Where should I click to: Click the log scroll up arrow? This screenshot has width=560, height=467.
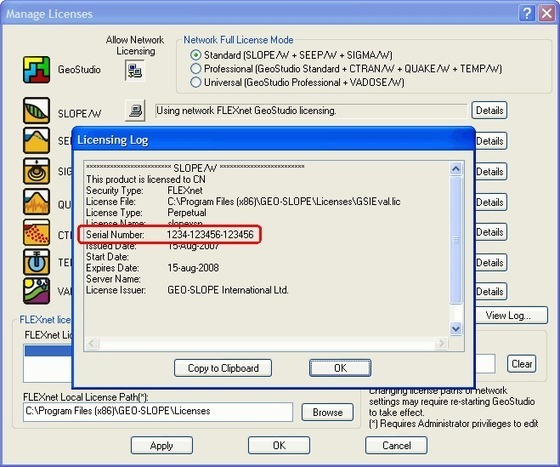pyautogui.click(x=456, y=169)
